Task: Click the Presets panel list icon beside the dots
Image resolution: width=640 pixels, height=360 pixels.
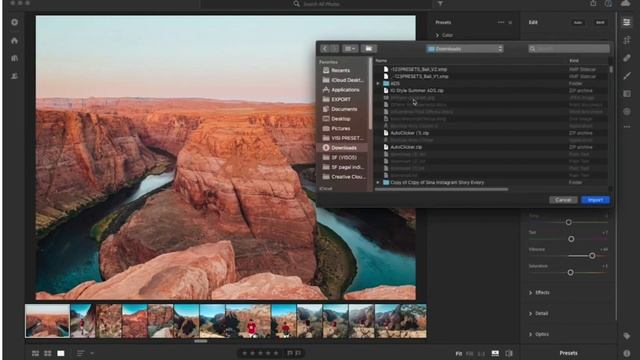Action: pos(510,22)
